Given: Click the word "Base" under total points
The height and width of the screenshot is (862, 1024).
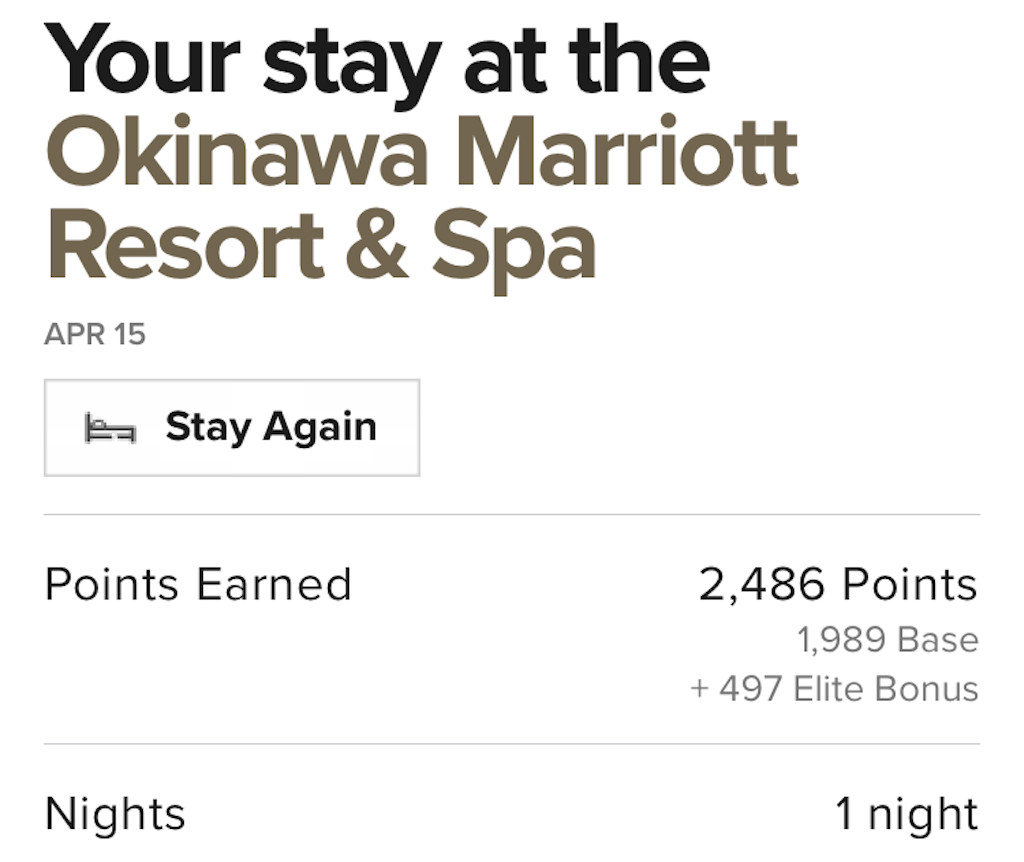Looking at the screenshot, I should click(938, 639).
